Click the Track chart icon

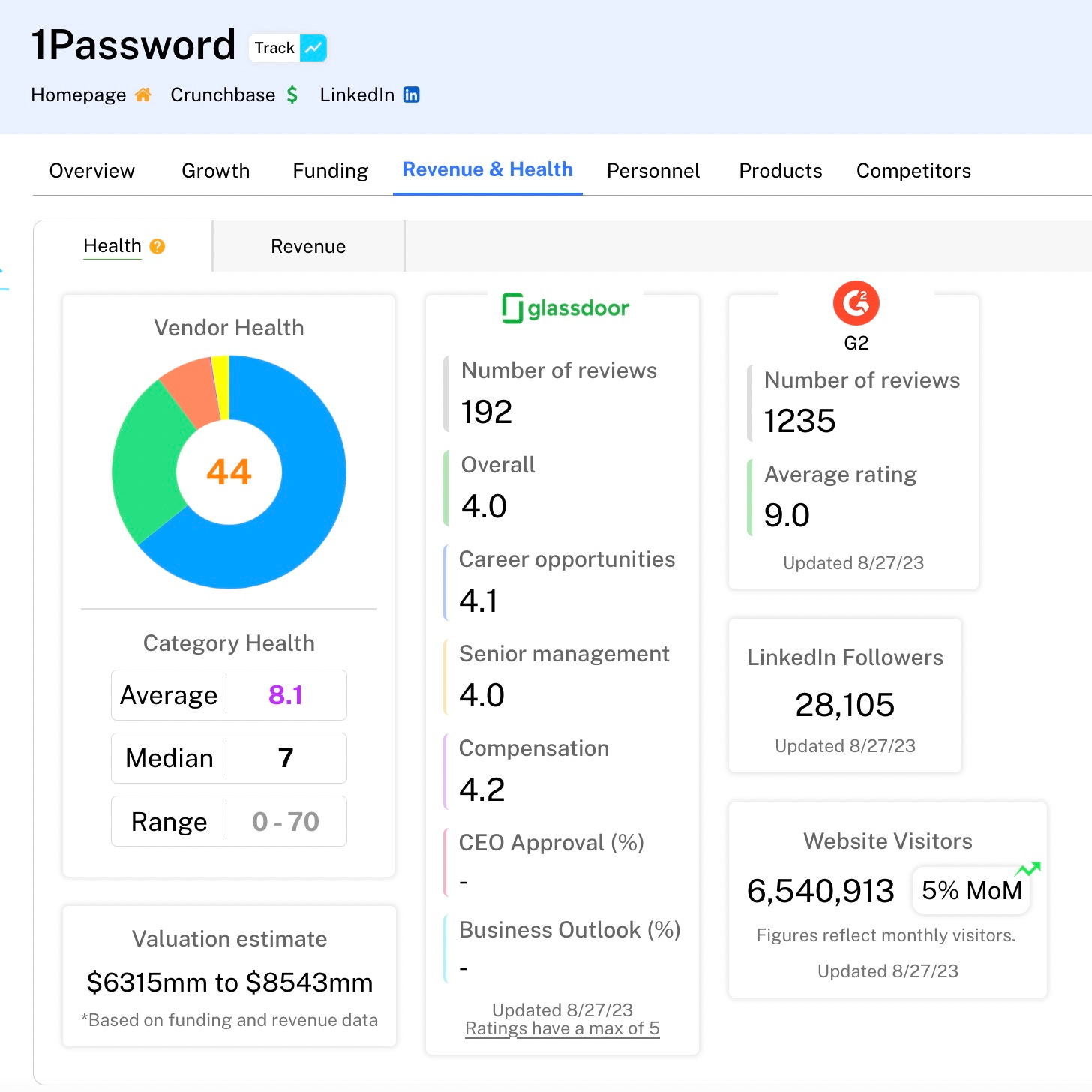(313, 48)
